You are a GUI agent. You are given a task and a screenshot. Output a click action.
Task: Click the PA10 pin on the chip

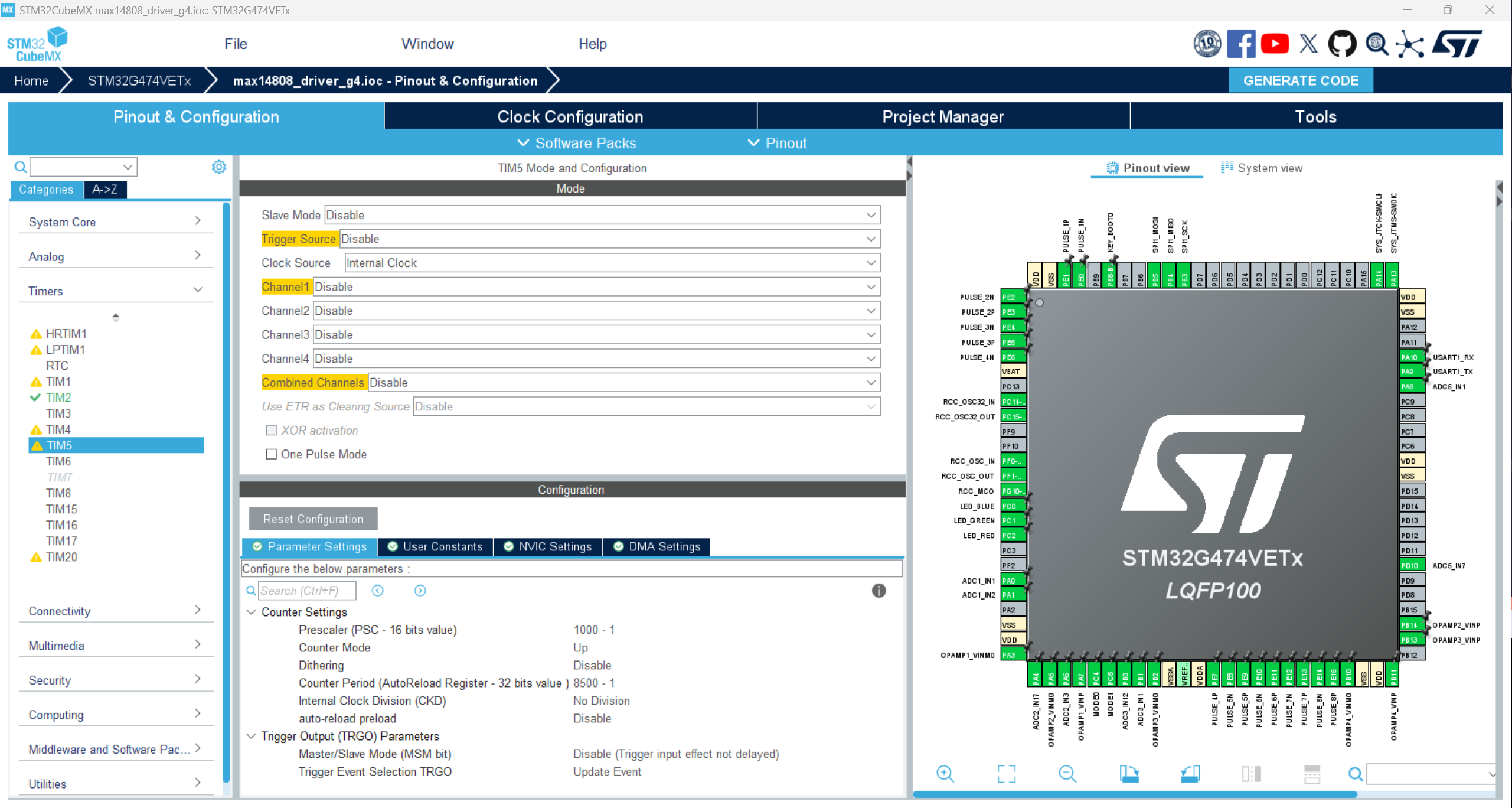[x=1412, y=357]
